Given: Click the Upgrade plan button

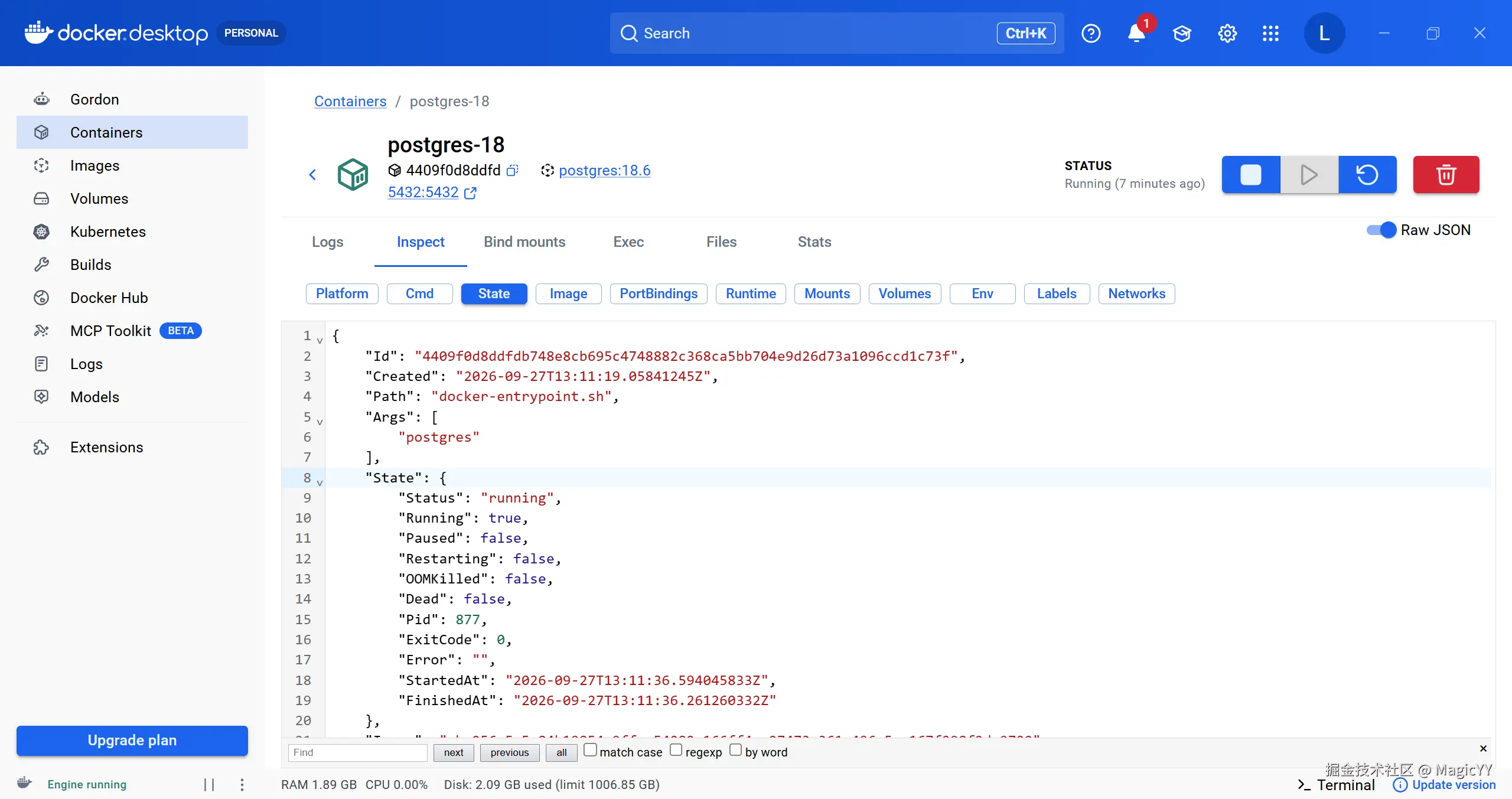Looking at the screenshot, I should 132,741.
